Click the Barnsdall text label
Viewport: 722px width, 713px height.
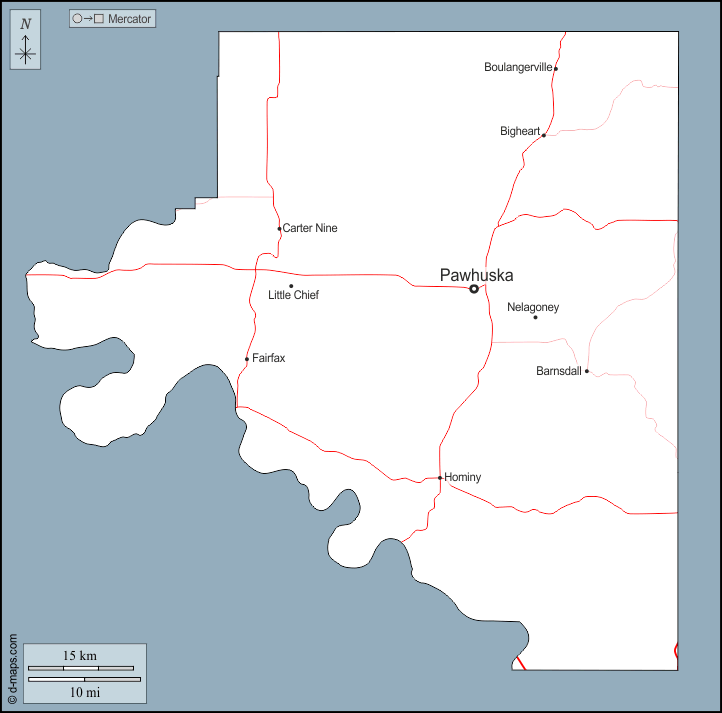559,371
